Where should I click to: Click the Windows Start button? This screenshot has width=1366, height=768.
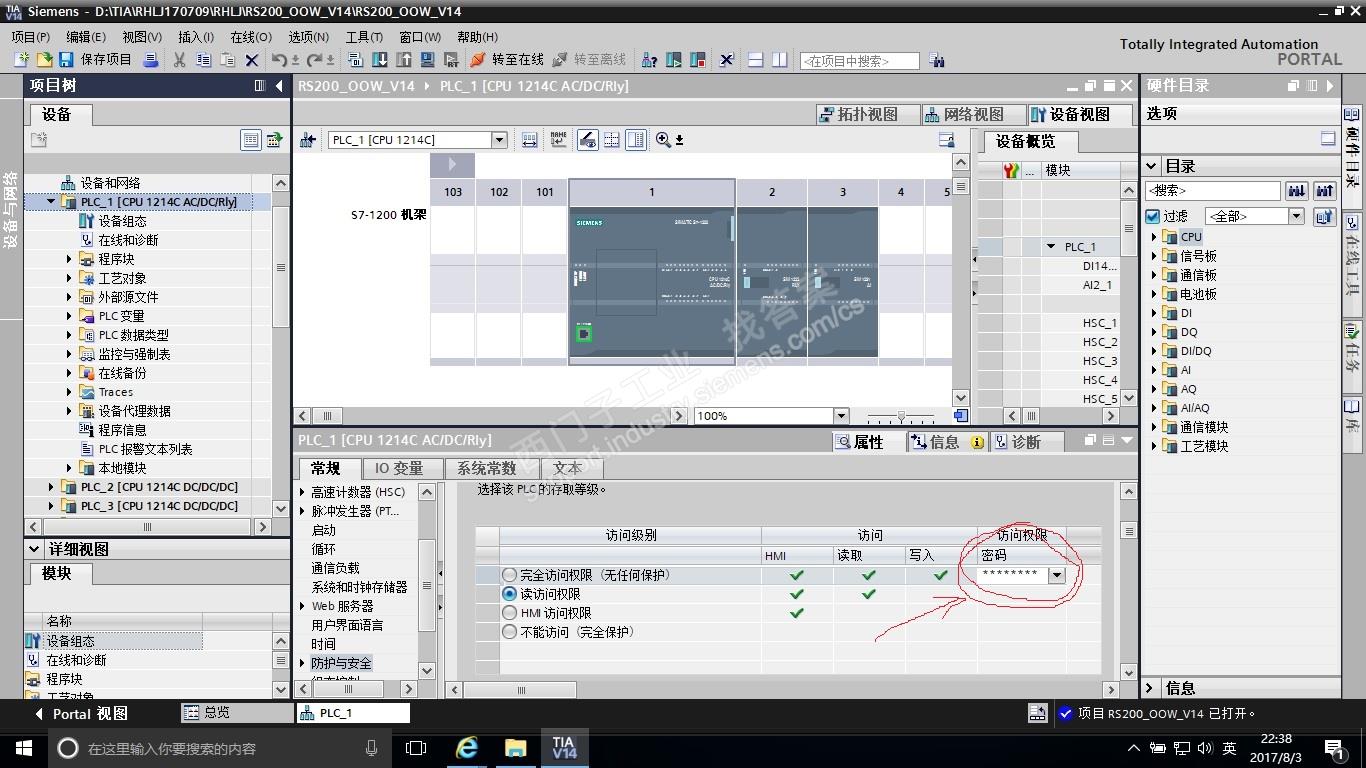[x=23, y=747]
